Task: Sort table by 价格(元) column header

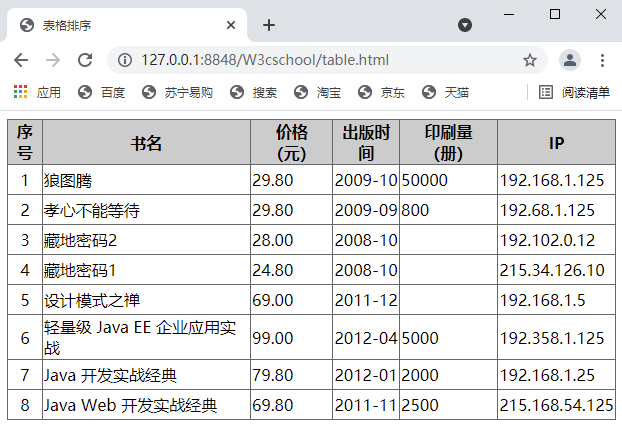Action: (292, 143)
